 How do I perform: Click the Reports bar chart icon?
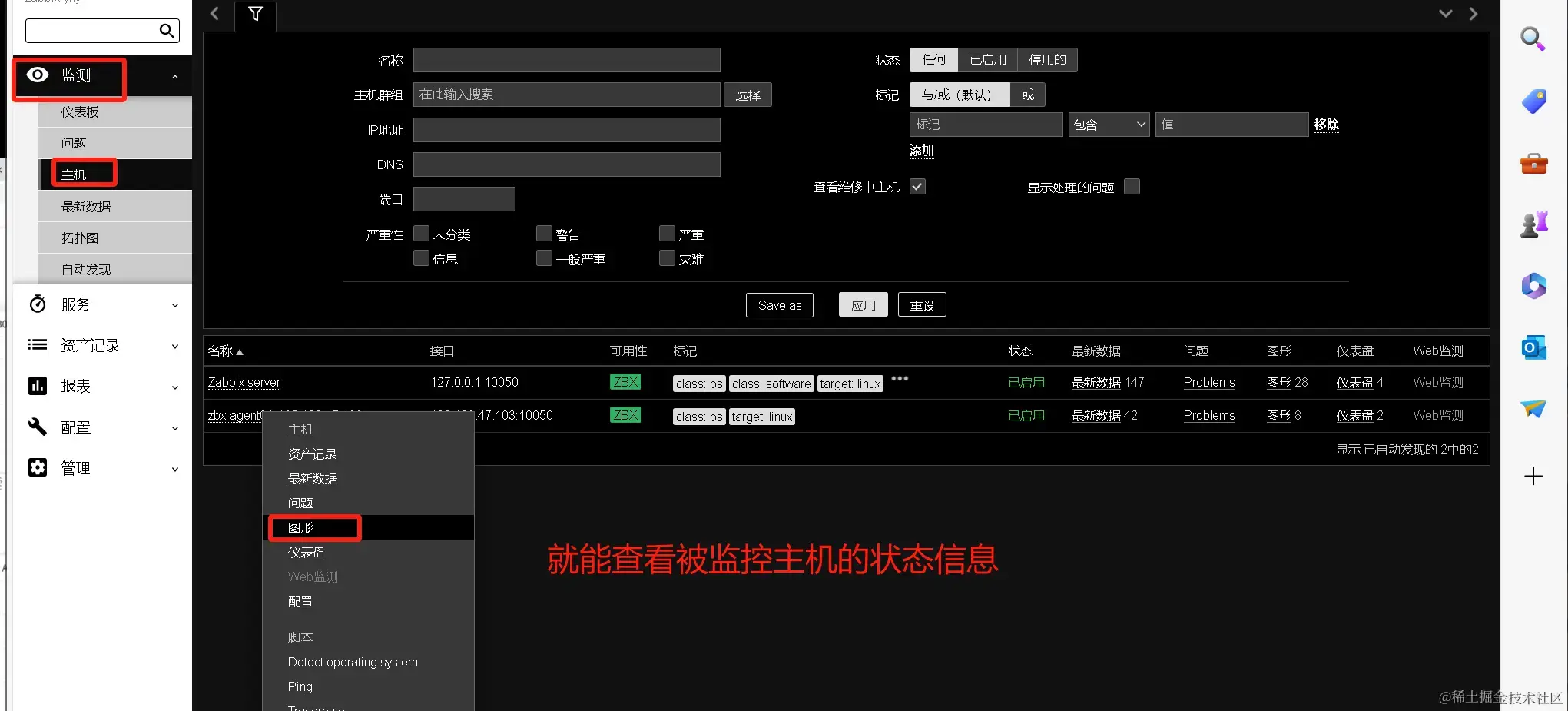[38, 386]
